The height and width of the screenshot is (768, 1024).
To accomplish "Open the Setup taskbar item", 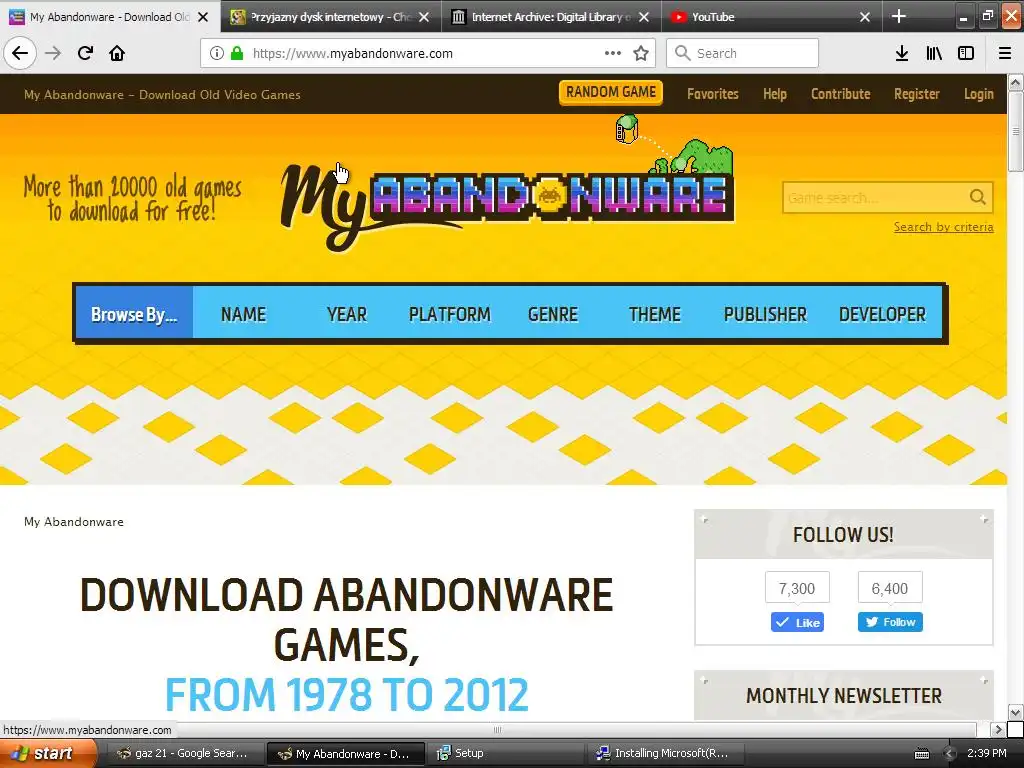I will click(503, 753).
